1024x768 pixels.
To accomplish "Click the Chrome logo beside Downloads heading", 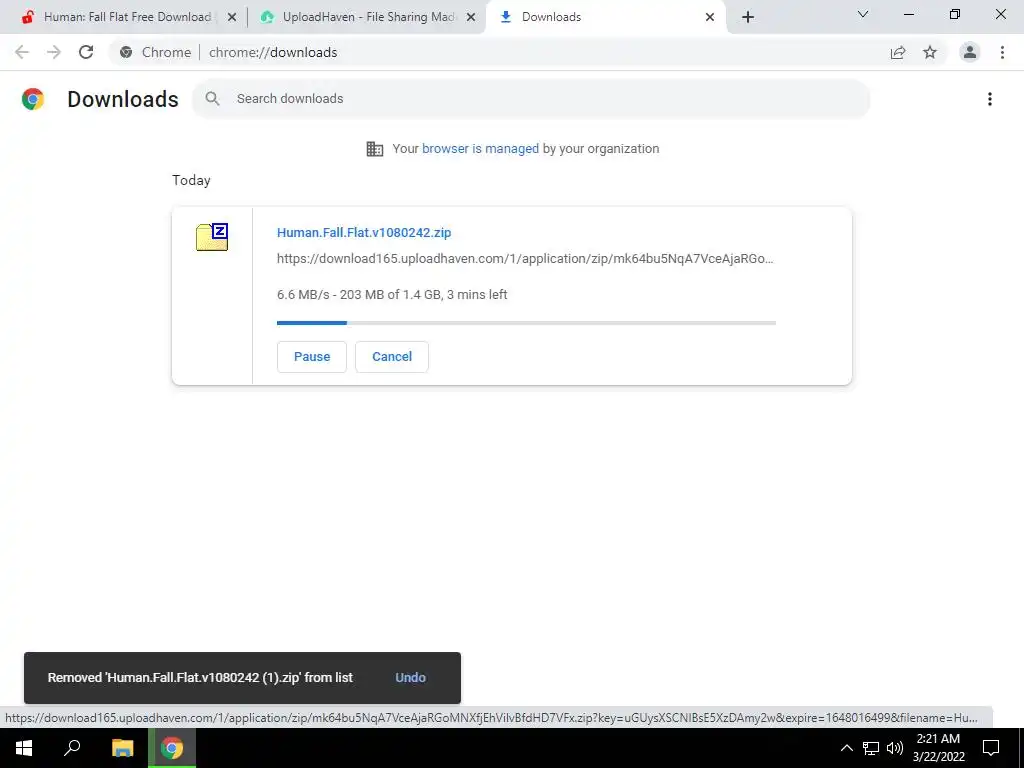I will point(33,99).
